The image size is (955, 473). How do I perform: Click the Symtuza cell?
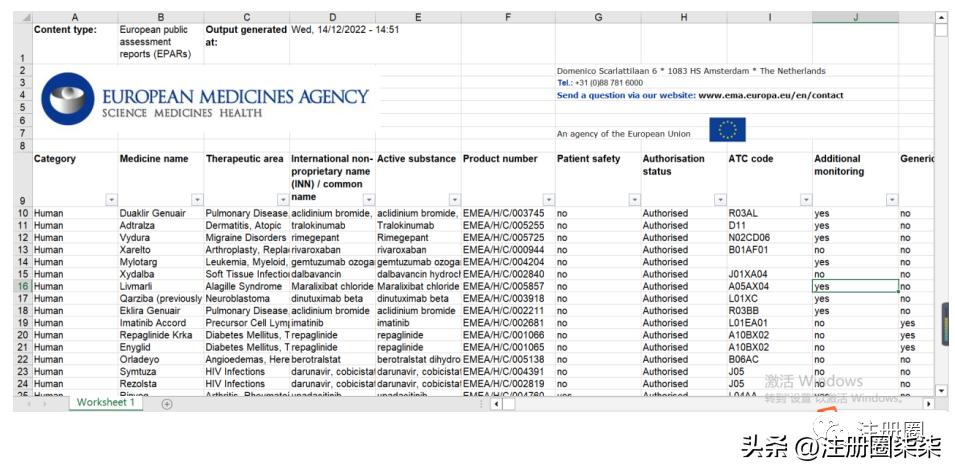click(x=160, y=371)
